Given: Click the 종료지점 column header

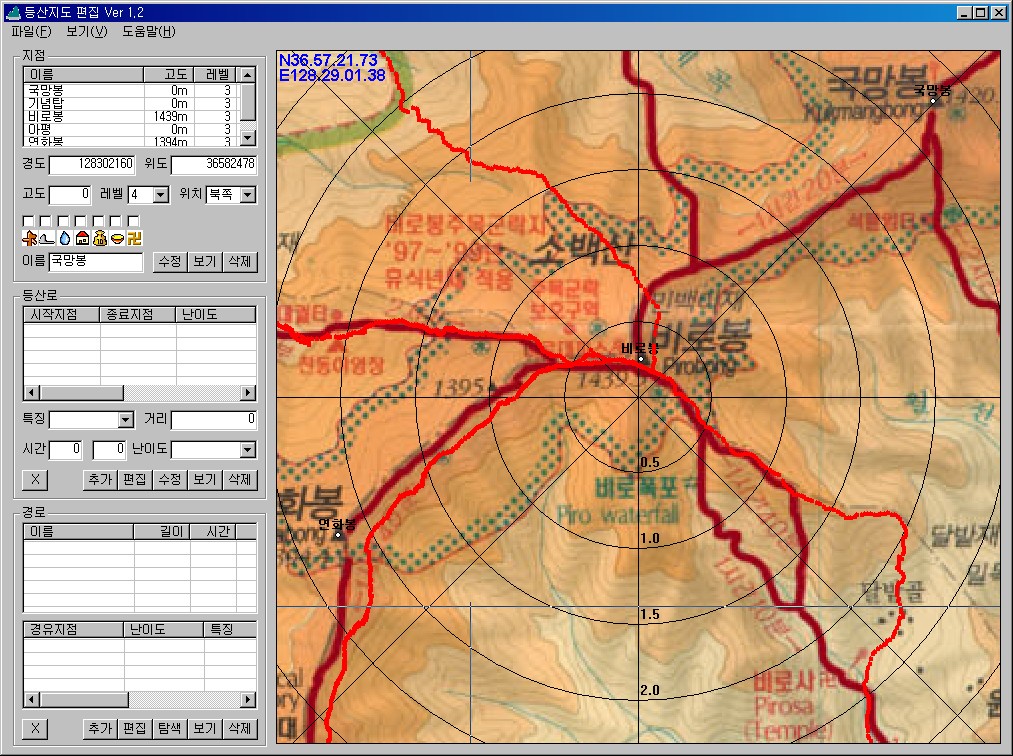Looking at the screenshot, I should click(x=138, y=315).
